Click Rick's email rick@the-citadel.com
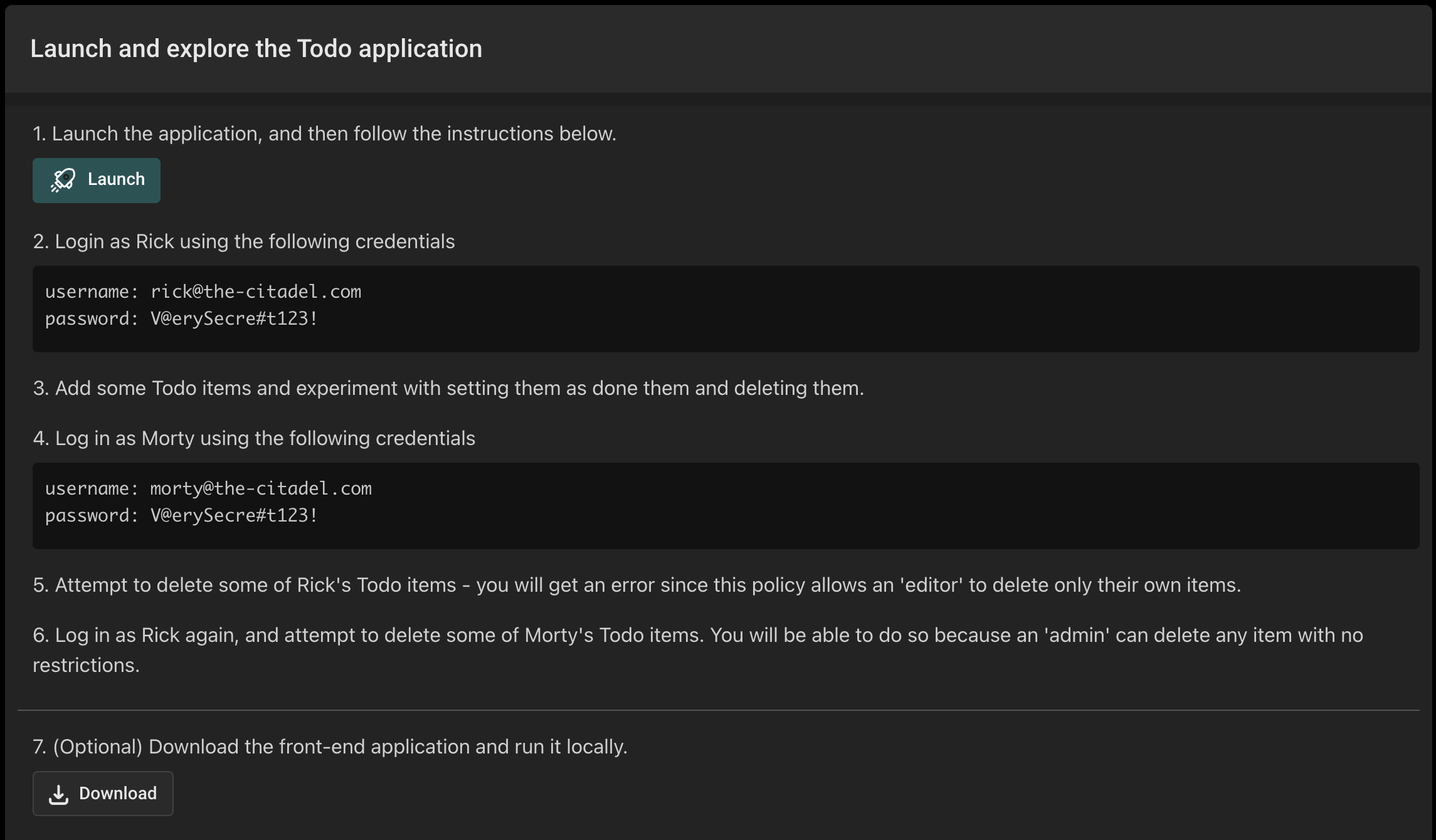 255,292
